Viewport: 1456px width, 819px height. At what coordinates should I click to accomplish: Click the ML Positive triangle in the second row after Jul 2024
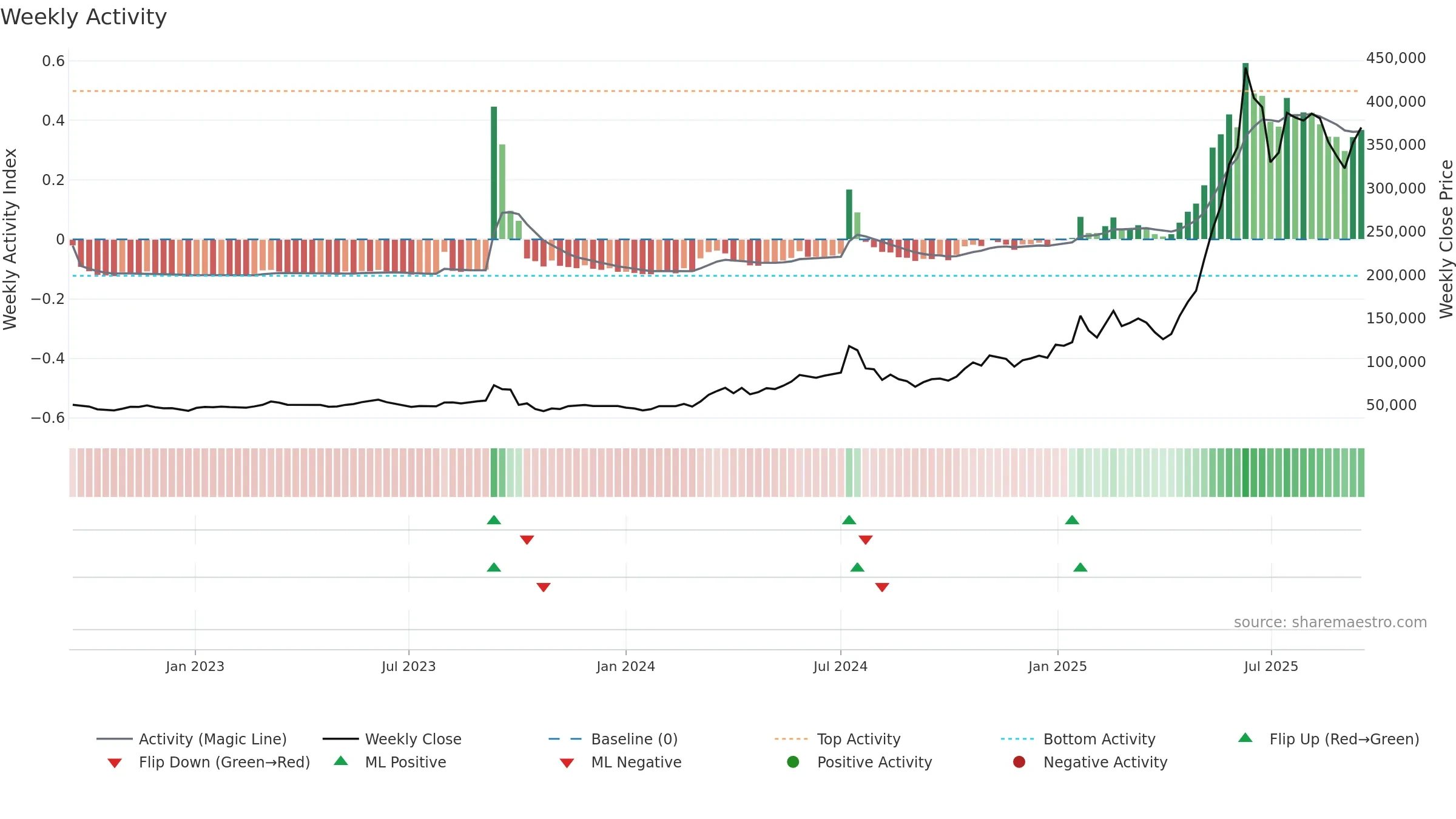[x=857, y=567]
